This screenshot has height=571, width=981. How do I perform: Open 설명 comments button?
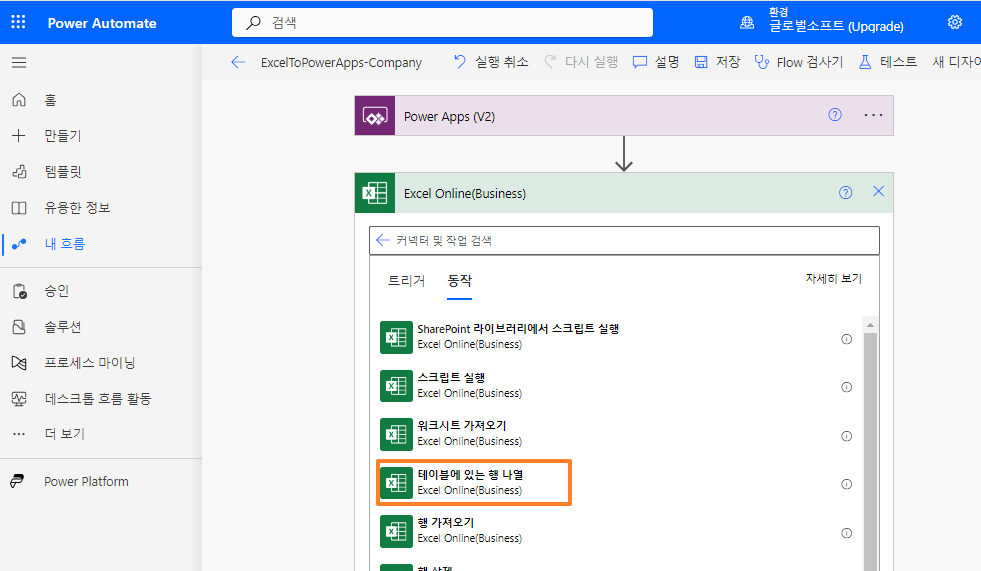pyautogui.click(x=656, y=62)
